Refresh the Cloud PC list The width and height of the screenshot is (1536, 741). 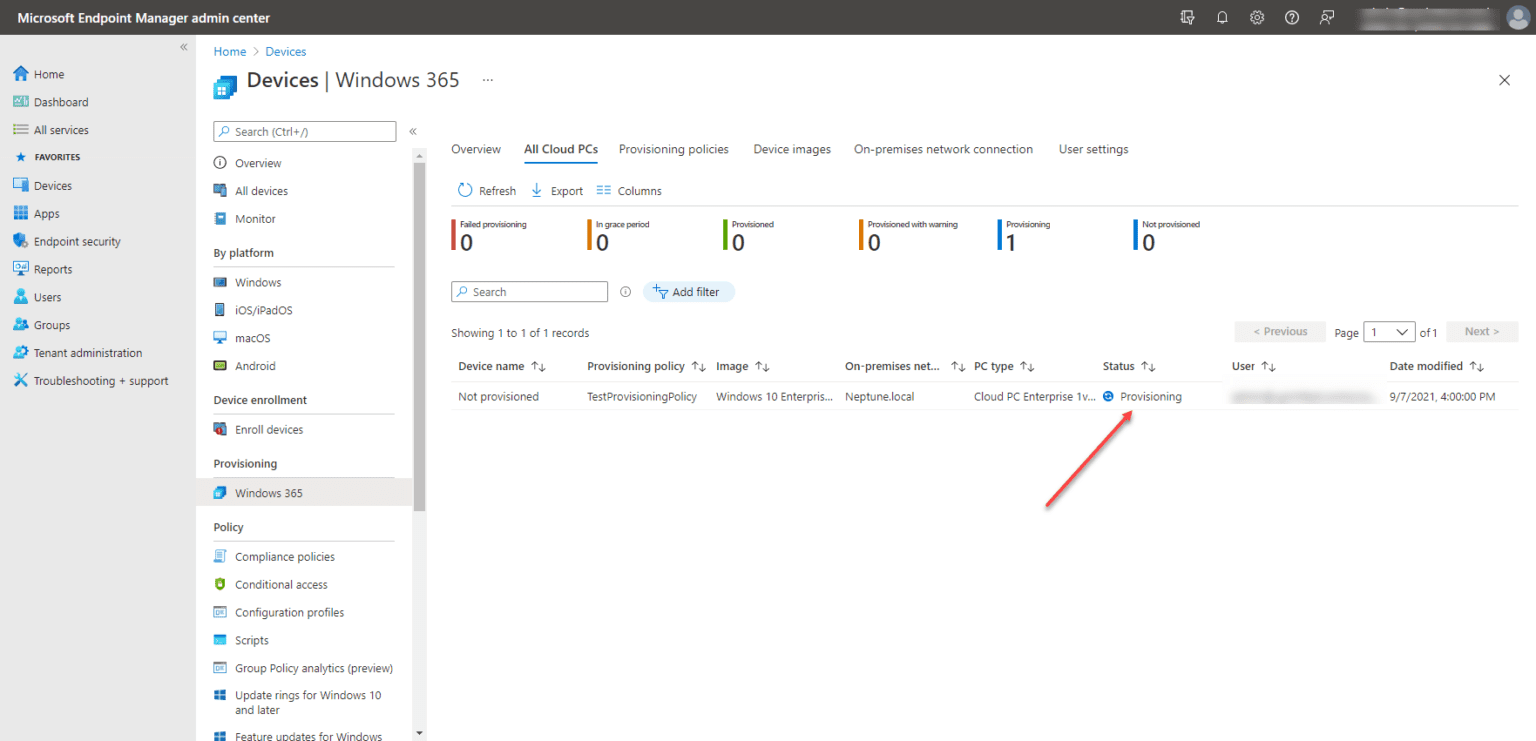tap(487, 190)
